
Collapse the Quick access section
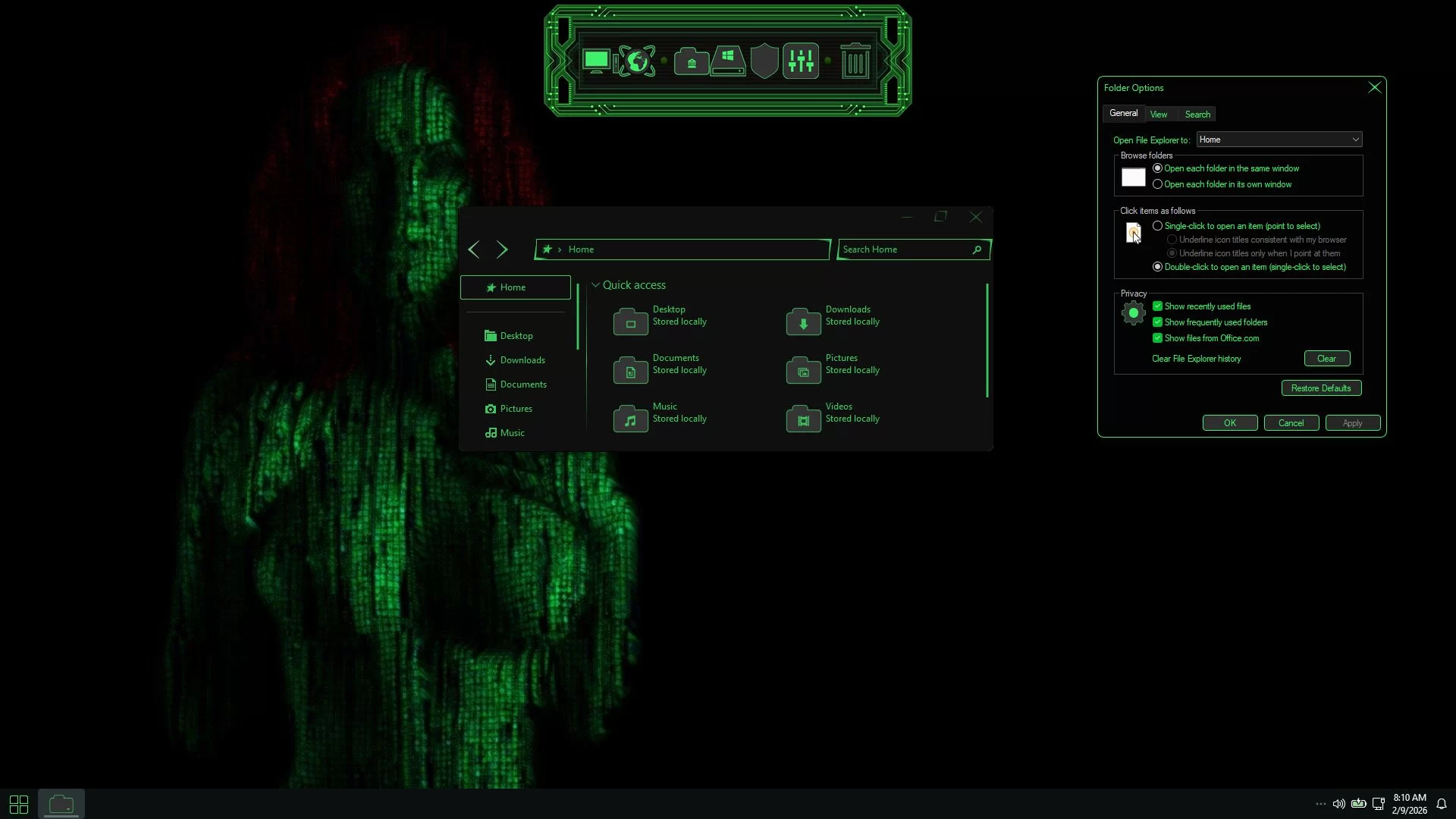click(595, 285)
